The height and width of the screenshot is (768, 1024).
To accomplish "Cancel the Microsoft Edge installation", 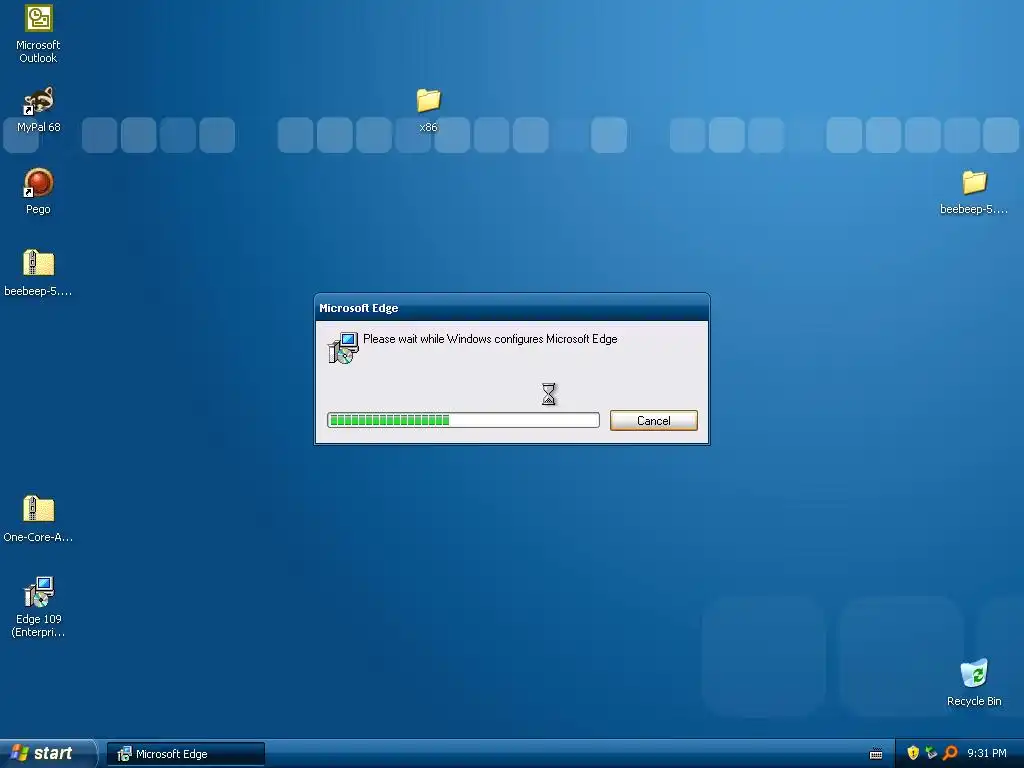I will (654, 421).
